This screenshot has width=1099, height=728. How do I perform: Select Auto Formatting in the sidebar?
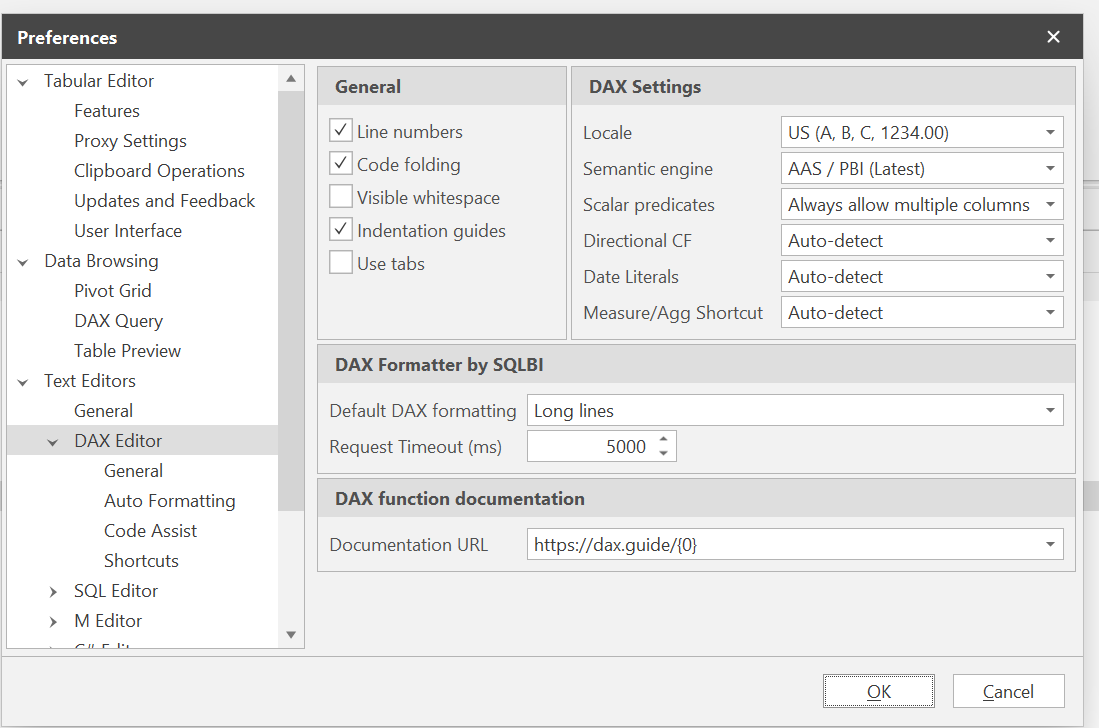pos(169,500)
